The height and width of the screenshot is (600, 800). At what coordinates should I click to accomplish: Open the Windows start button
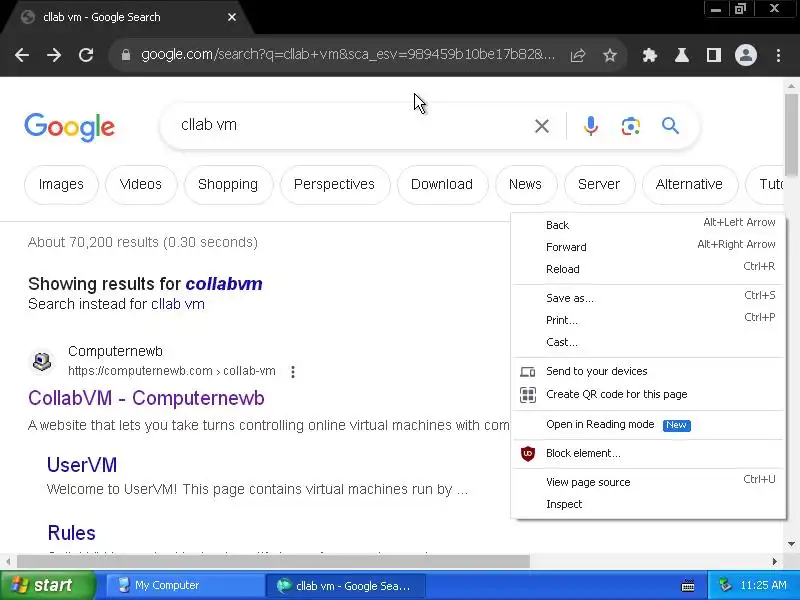[x=47, y=585]
